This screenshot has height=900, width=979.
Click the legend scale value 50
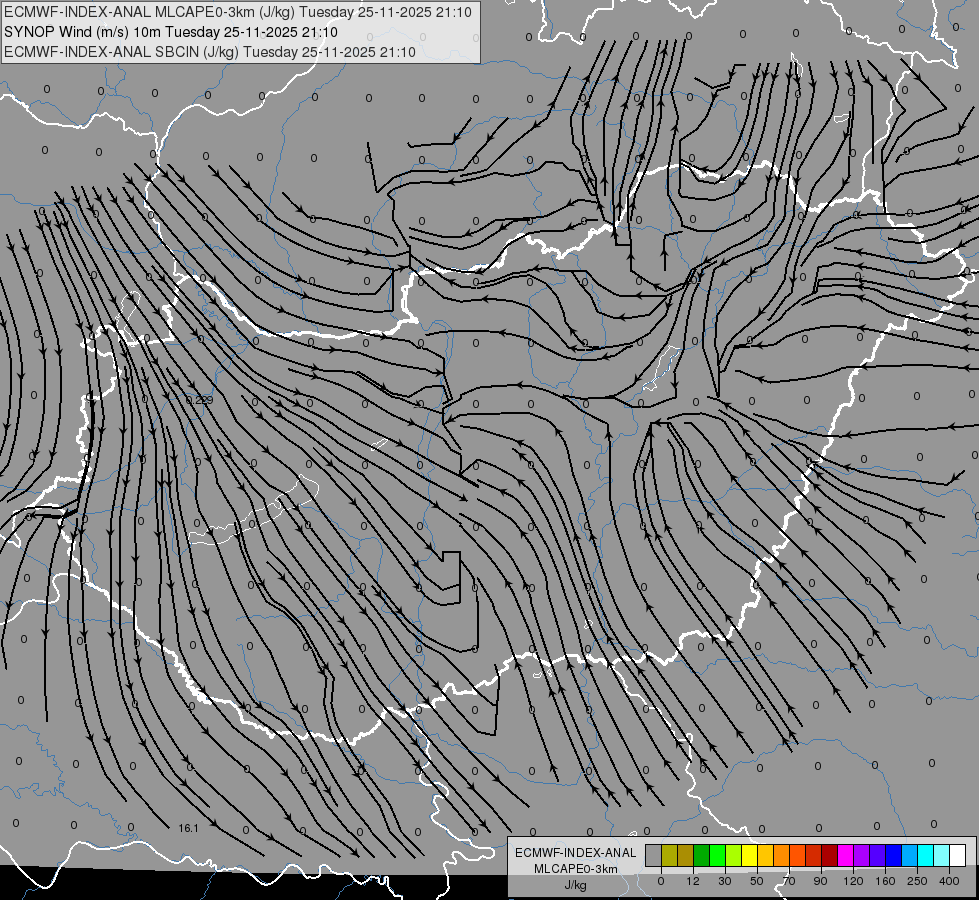click(x=757, y=881)
